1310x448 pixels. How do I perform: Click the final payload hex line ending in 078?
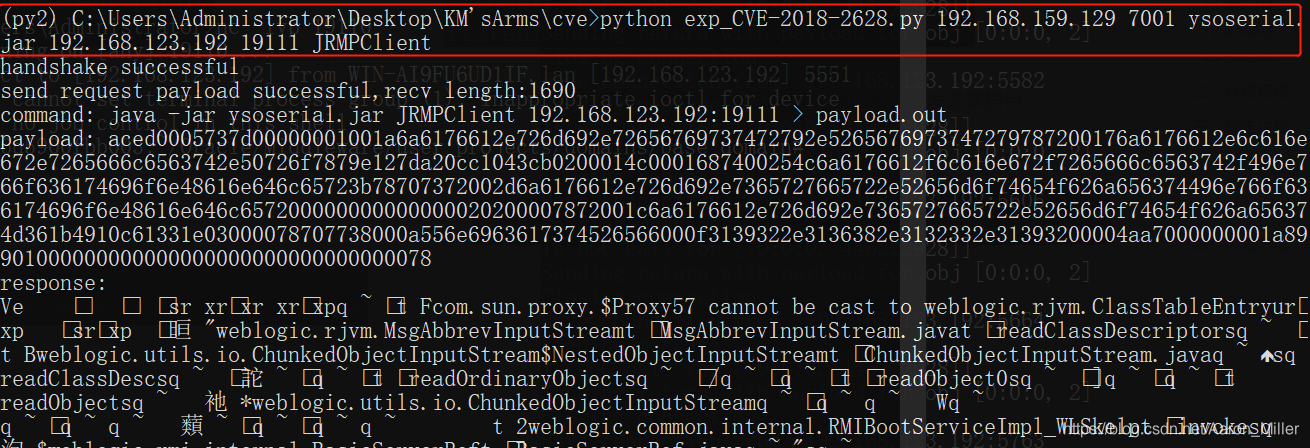216,259
